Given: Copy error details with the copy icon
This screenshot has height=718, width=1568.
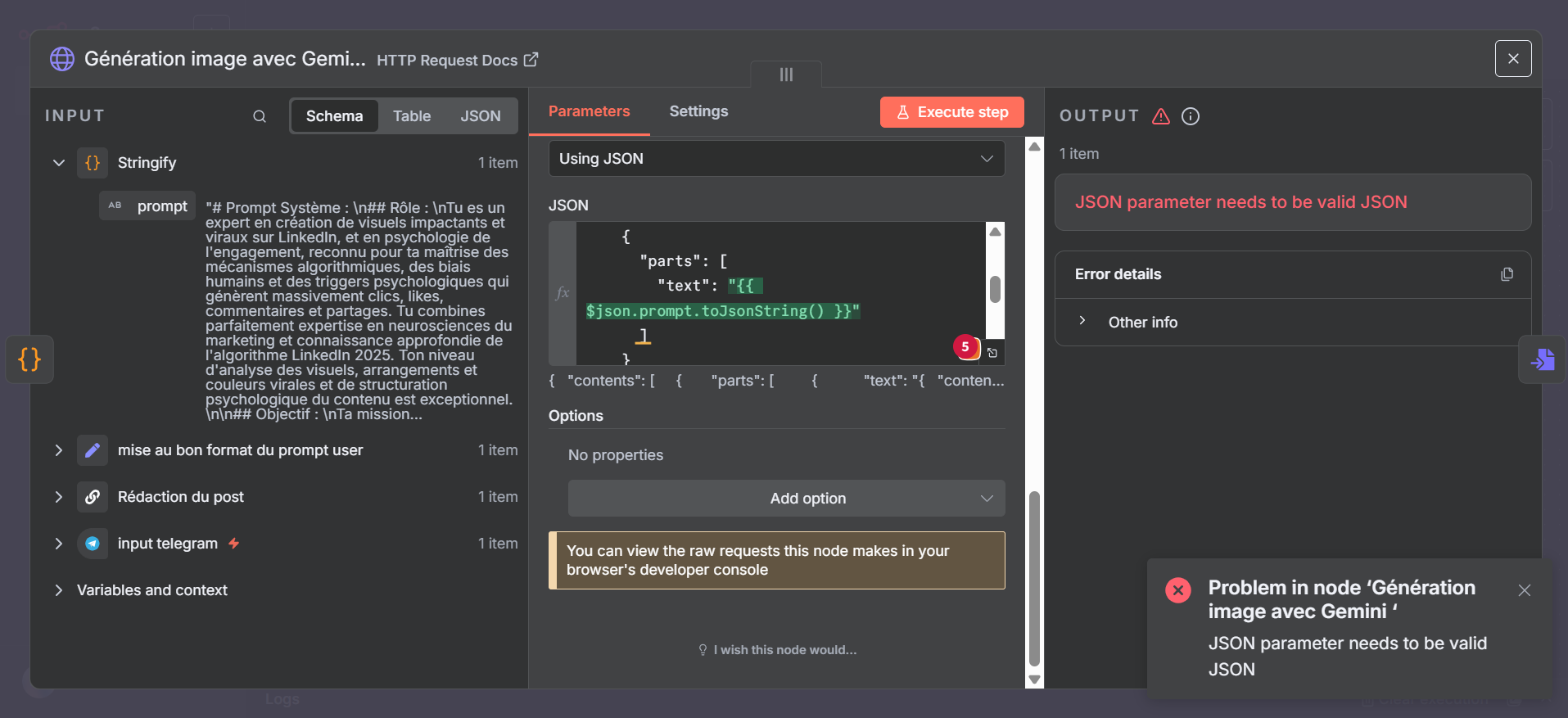Looking at the screenshot, I should tap(1507, 274).
